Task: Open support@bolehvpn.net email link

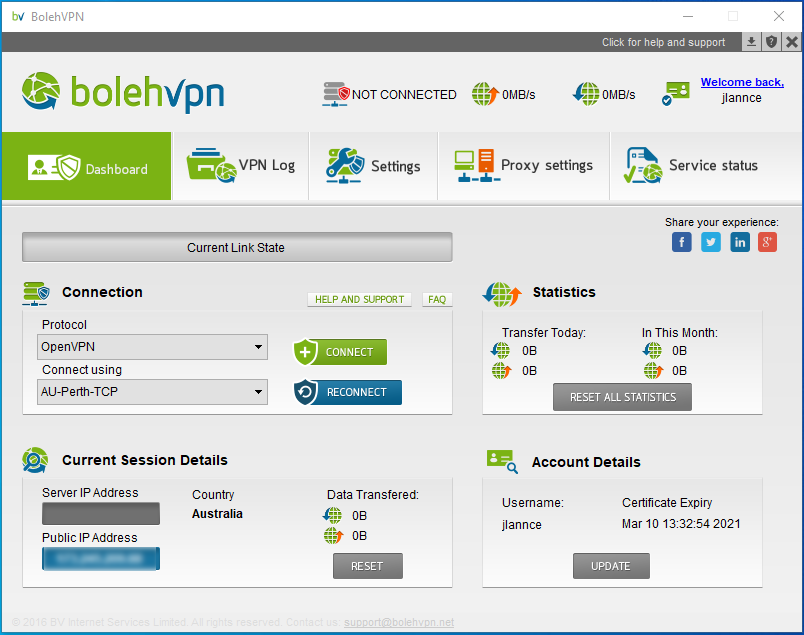Action: point(399,622)
